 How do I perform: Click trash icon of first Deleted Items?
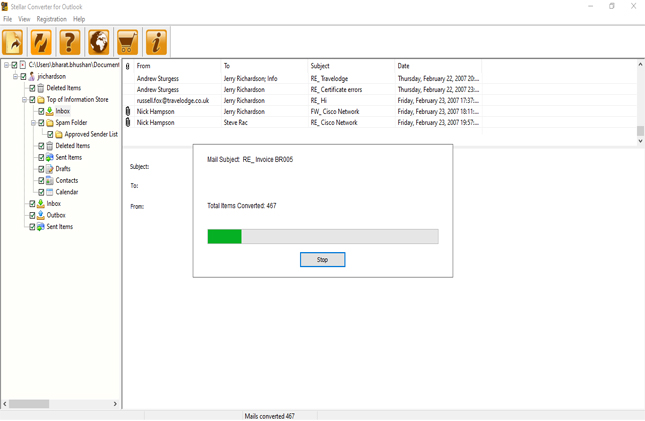coord(41,88)
